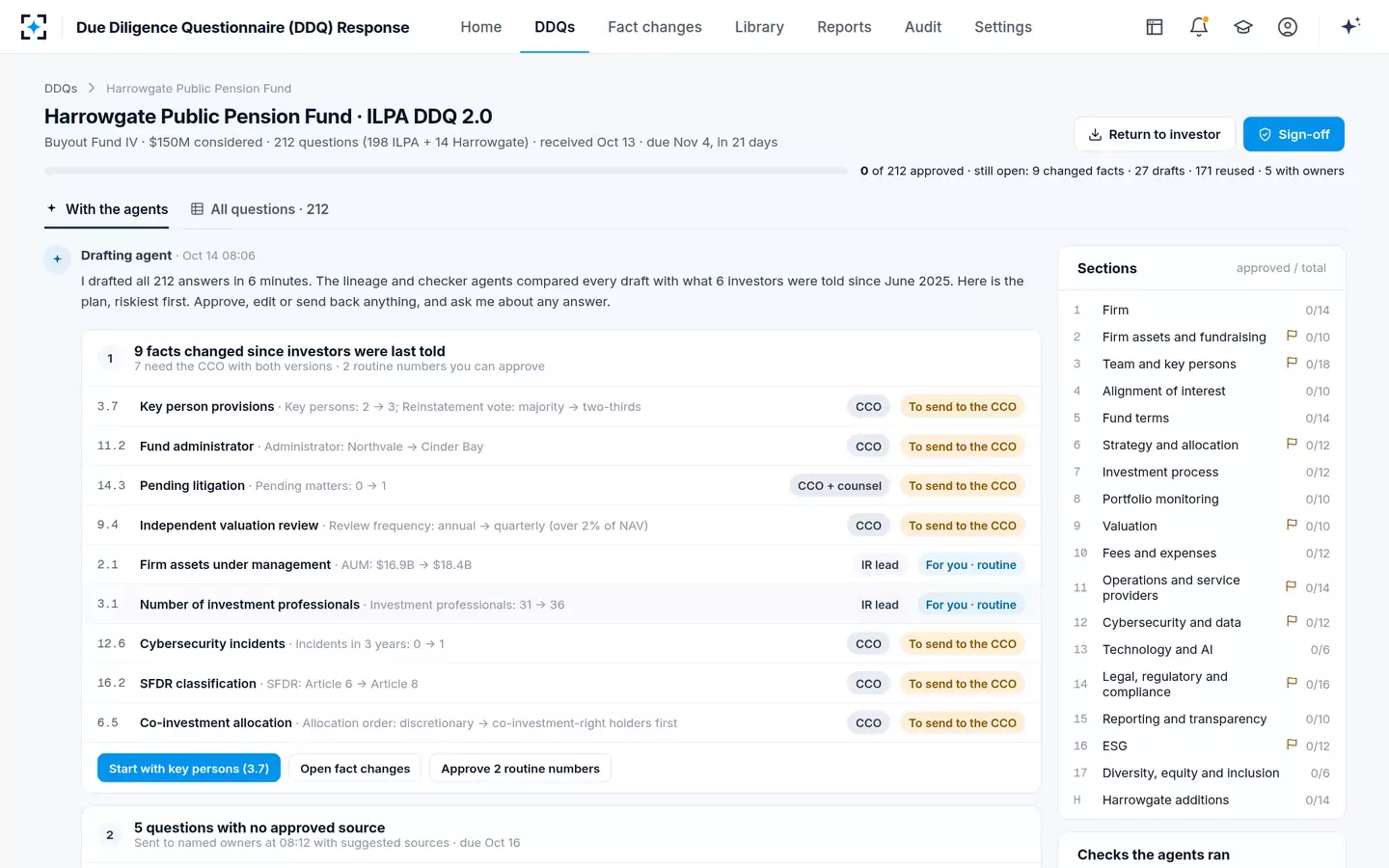Open question 11.2 Fund administrator
This screenshot has height=868, width=1389.
(560, 447)
